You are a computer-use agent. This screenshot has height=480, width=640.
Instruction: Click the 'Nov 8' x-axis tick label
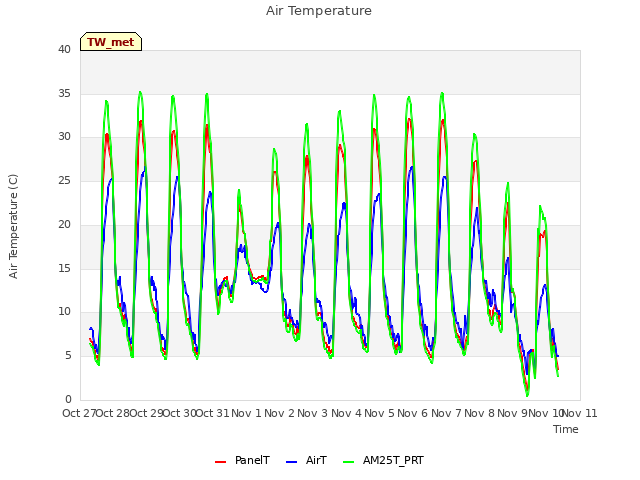coord(480,413)
